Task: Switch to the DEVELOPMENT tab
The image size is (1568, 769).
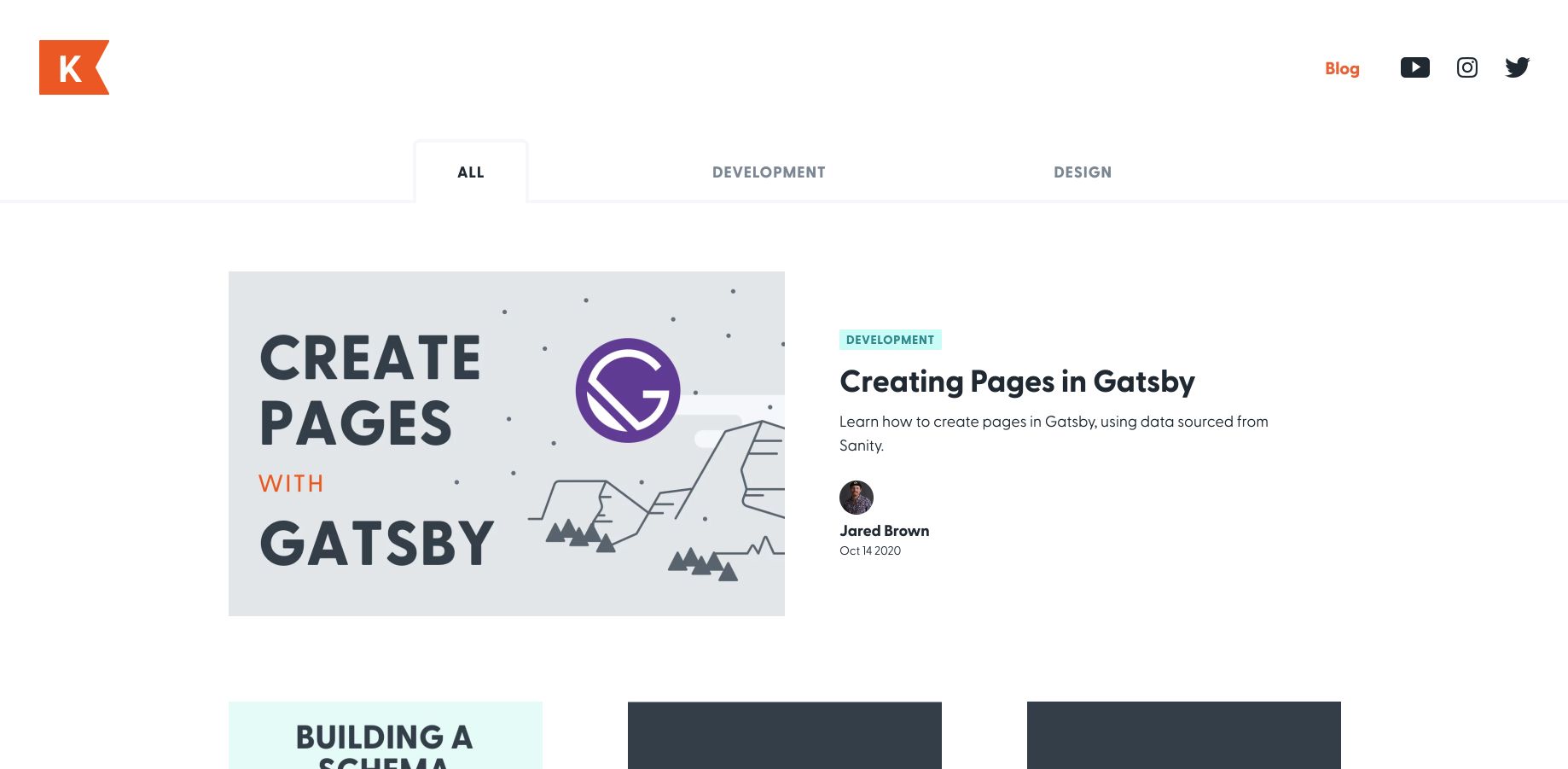Action: (769, 172)
